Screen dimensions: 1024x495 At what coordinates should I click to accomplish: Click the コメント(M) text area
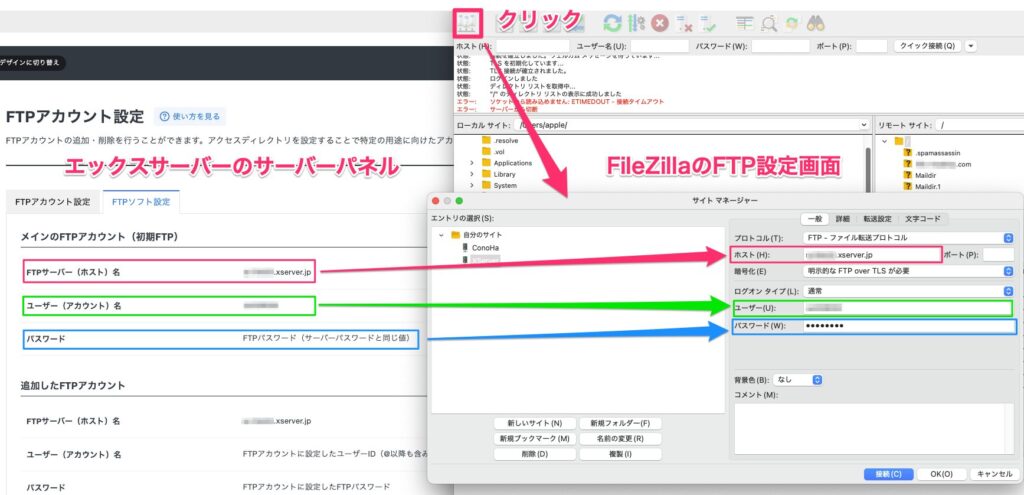tap(874, 428)
